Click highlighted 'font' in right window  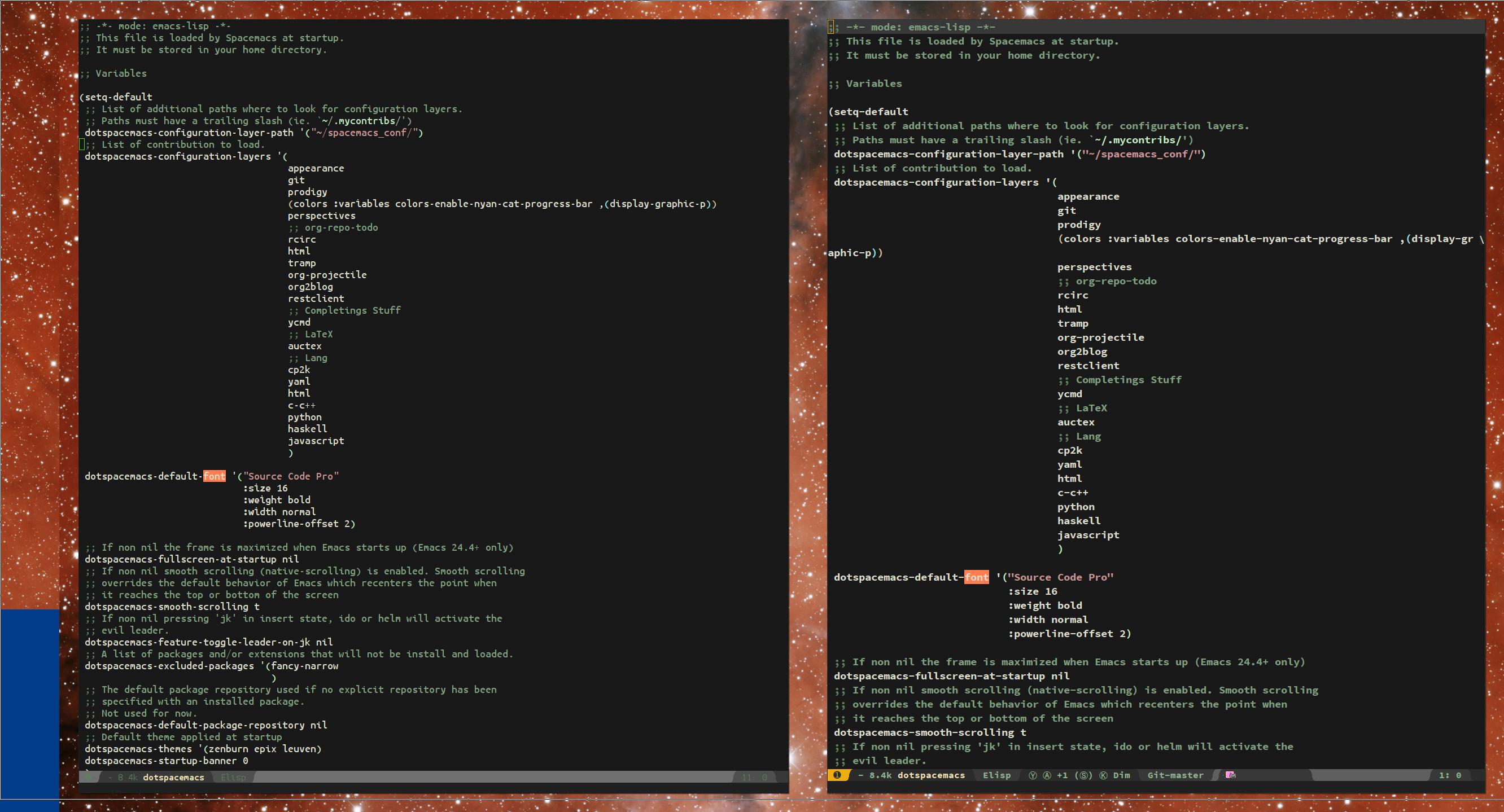pyautogui.click(x=976, y=577)
